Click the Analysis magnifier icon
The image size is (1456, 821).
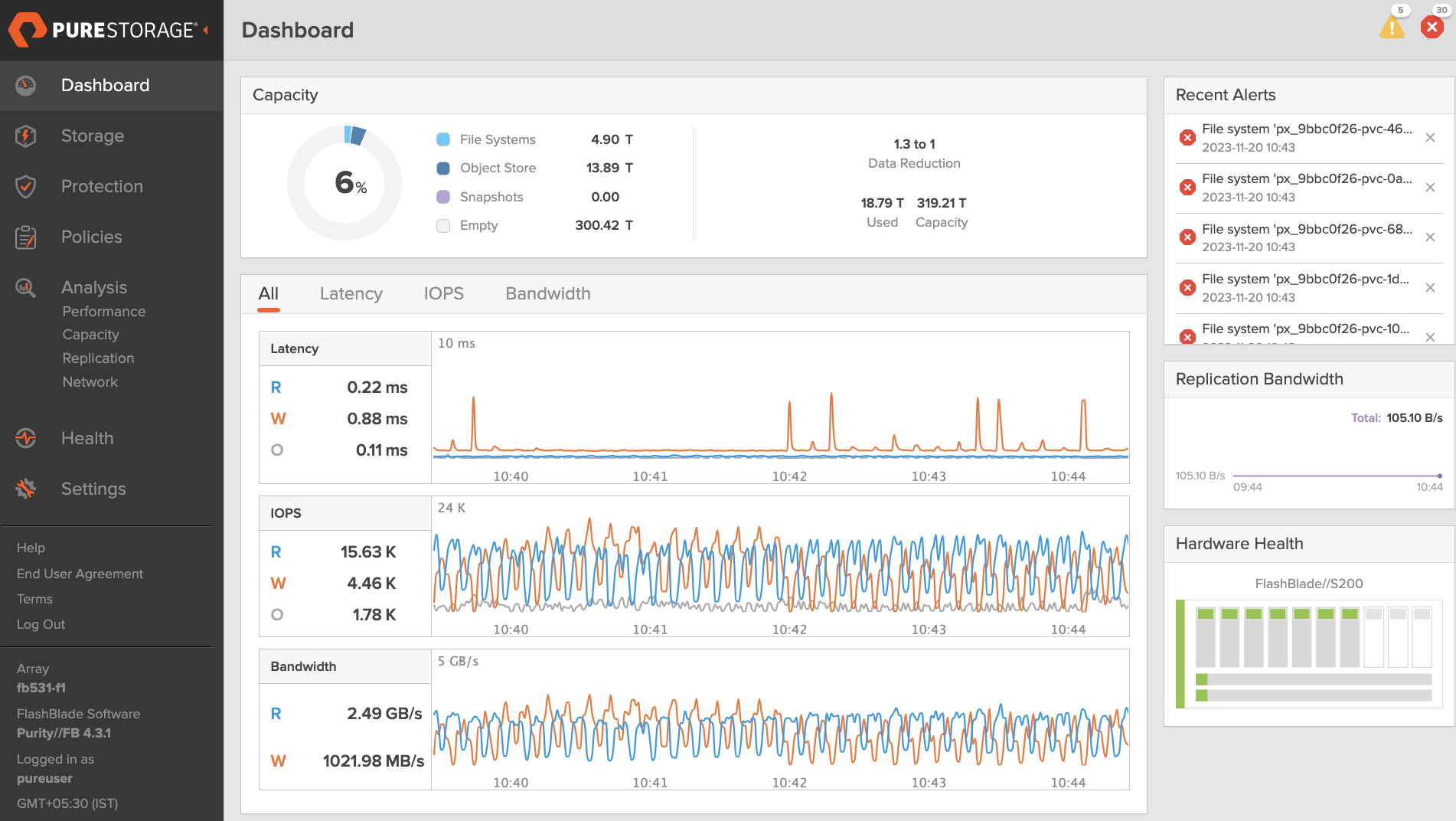click(x=26, y=288)
